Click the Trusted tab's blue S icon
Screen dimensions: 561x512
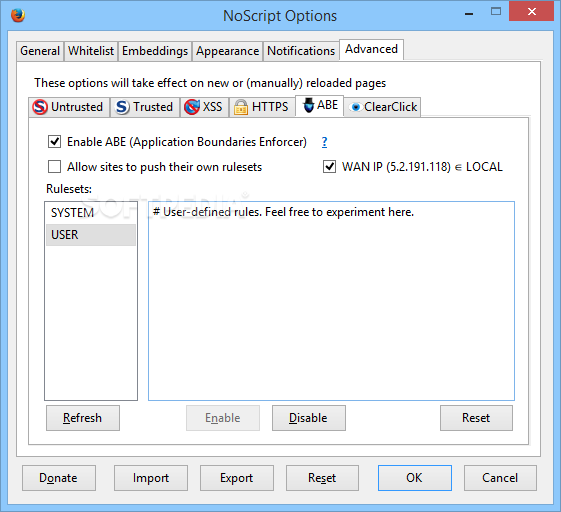click(x=122, y=107)
